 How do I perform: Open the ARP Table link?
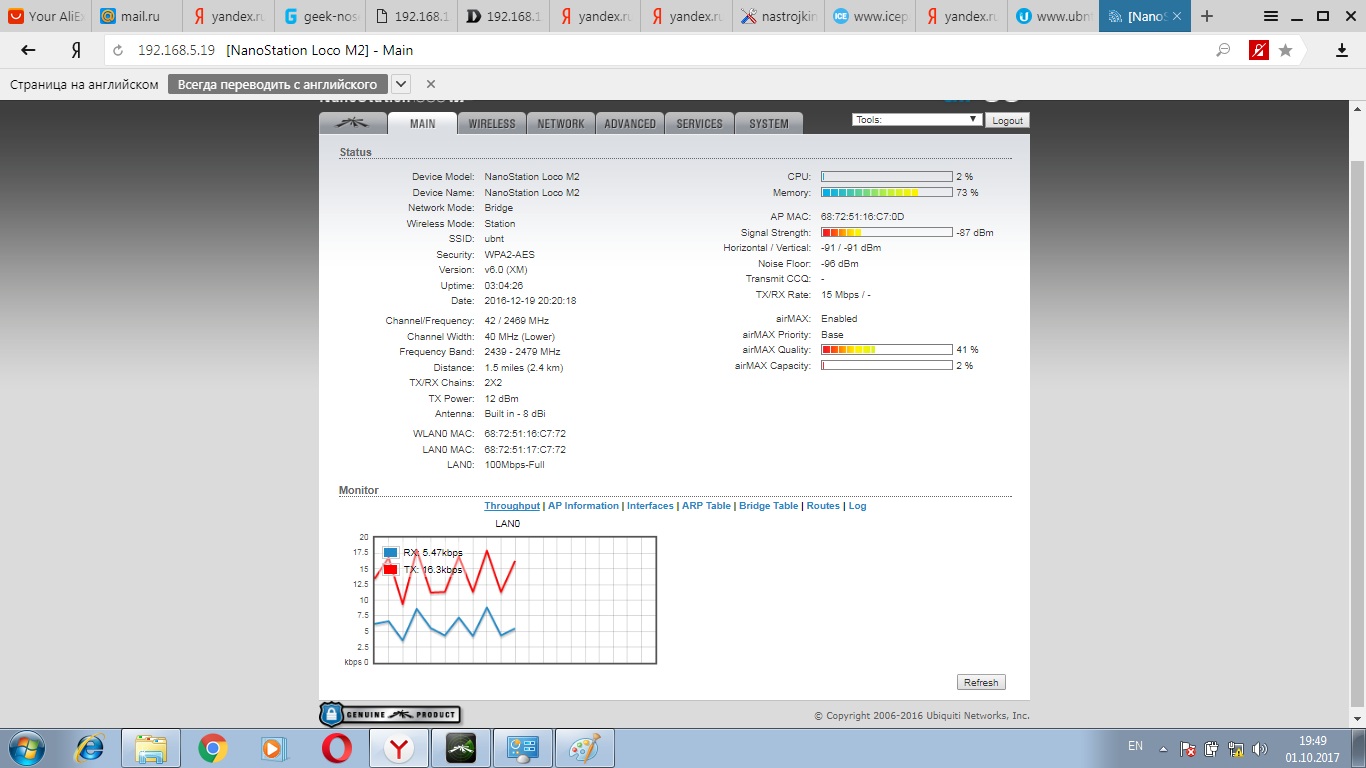tap(706, 506)
